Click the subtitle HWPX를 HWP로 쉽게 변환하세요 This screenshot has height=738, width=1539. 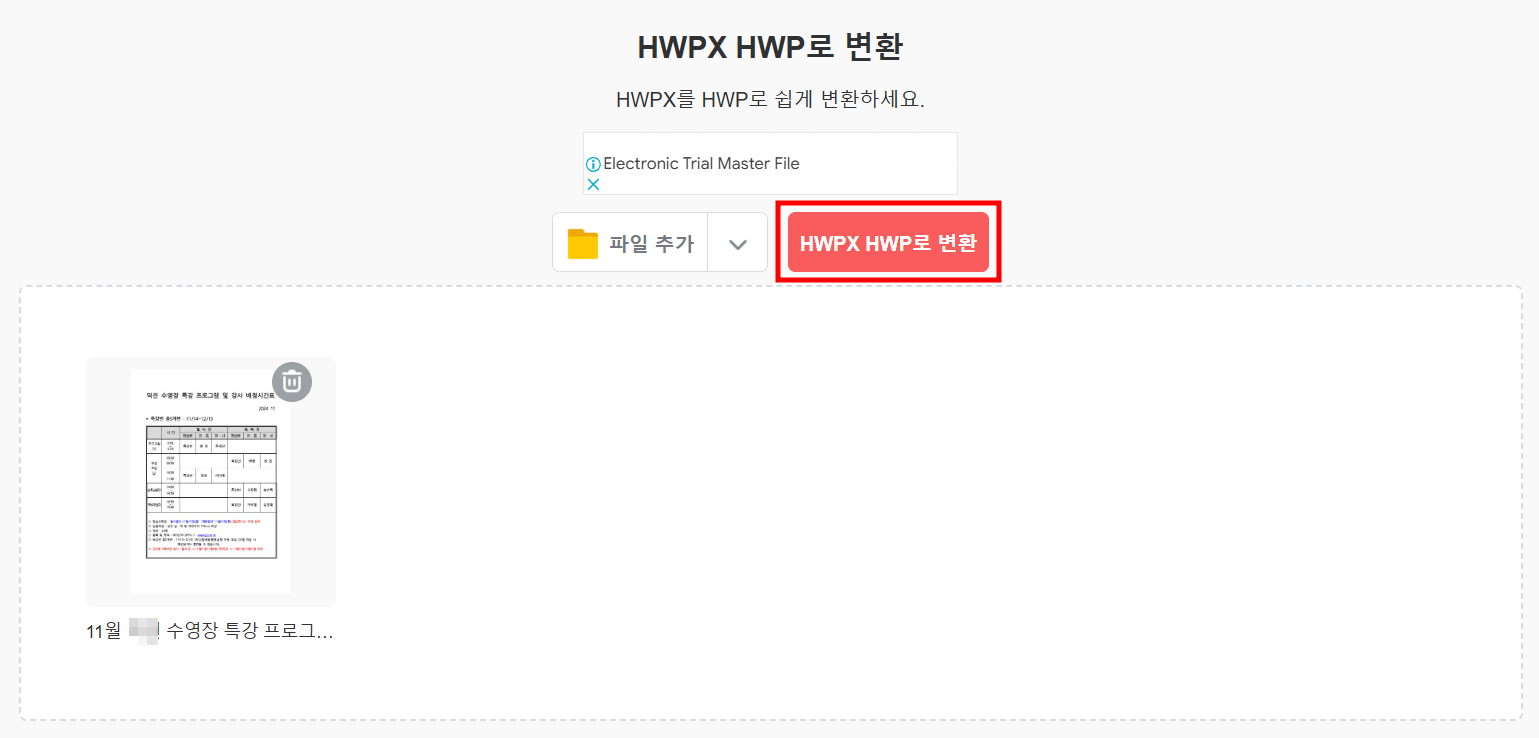(770, 100)
